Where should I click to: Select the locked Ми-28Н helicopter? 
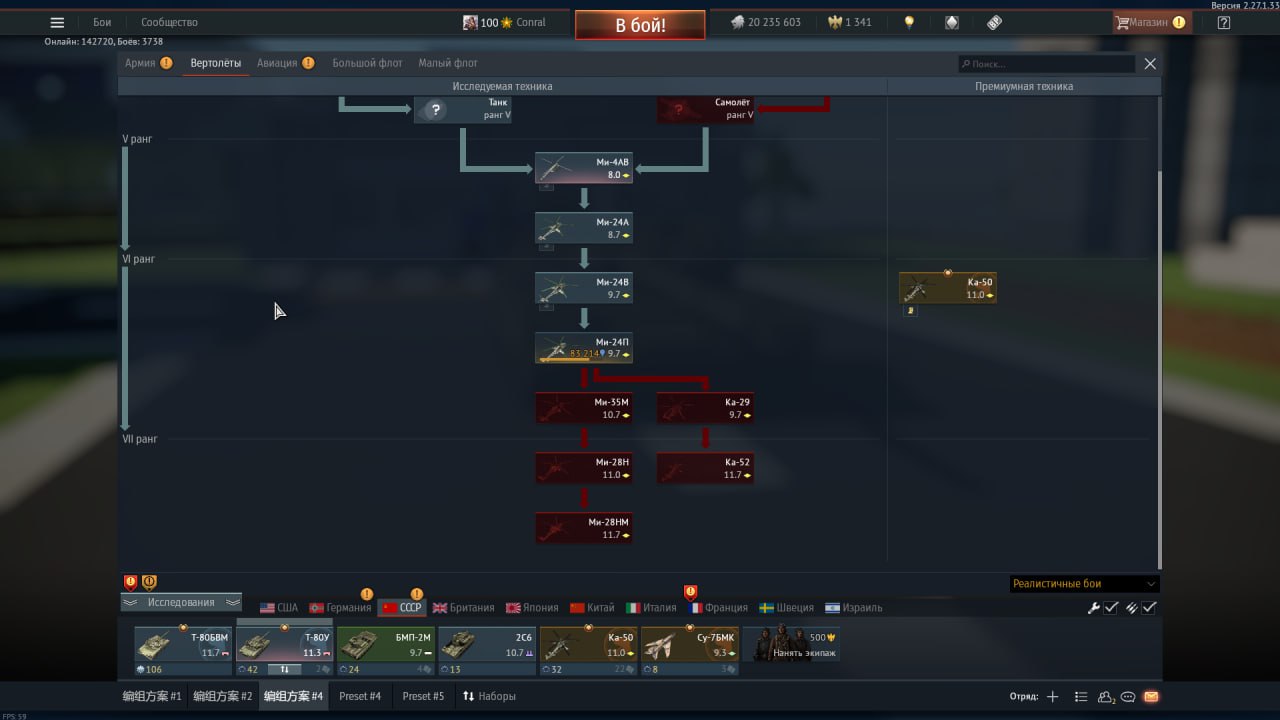(x=584, y=468)
